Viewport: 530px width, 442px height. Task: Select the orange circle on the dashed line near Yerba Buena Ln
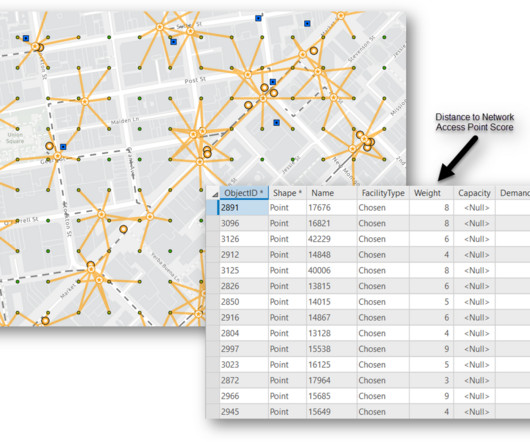pyautogui.click(x=123, y=229)
